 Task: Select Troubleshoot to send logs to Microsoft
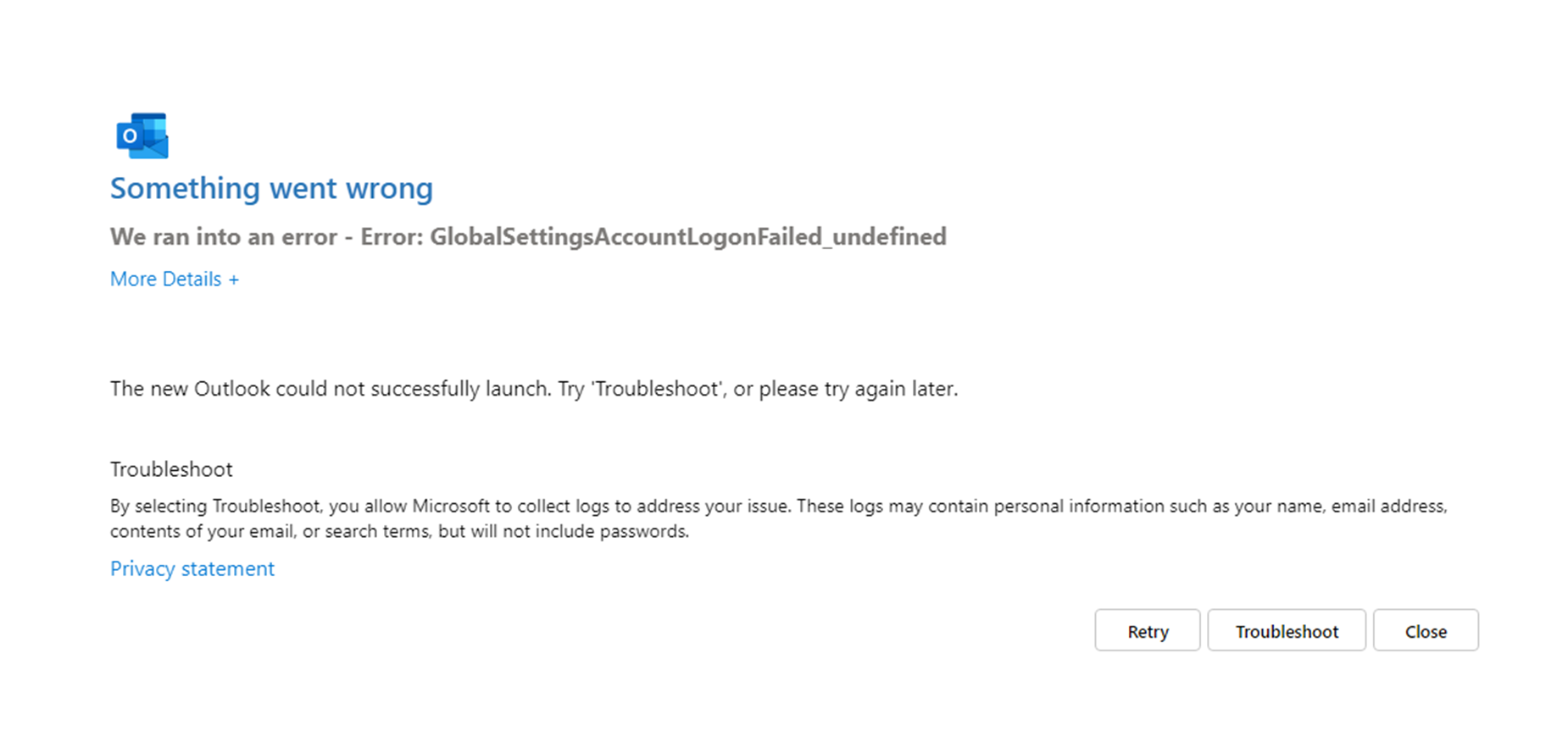pos(1286,630)
